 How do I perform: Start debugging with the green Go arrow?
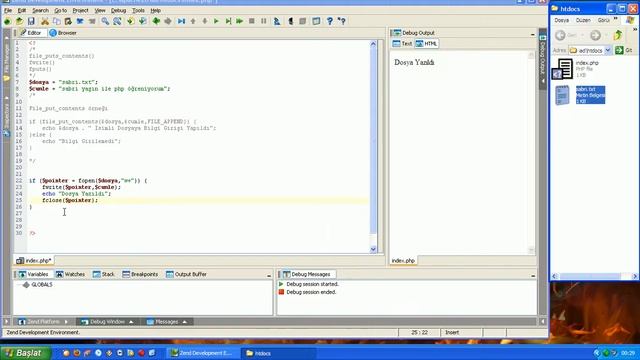[x=216, y=21]
